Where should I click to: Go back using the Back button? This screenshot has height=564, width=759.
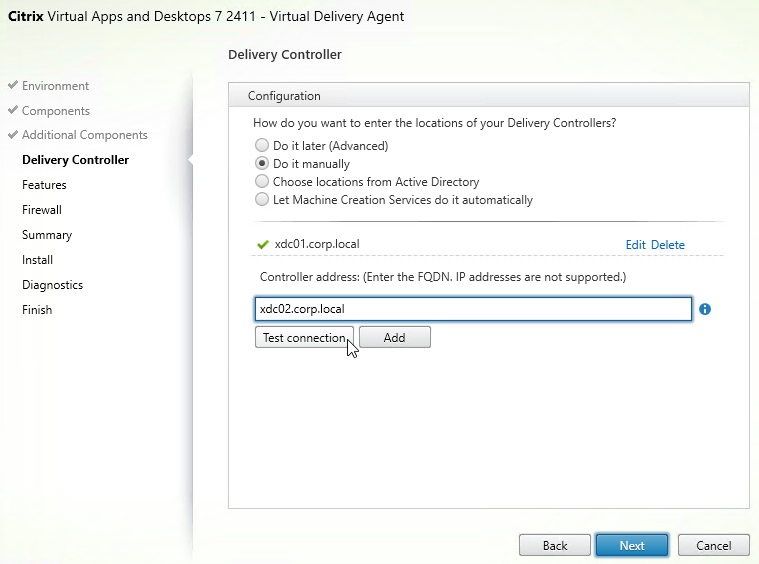point(555,546)
